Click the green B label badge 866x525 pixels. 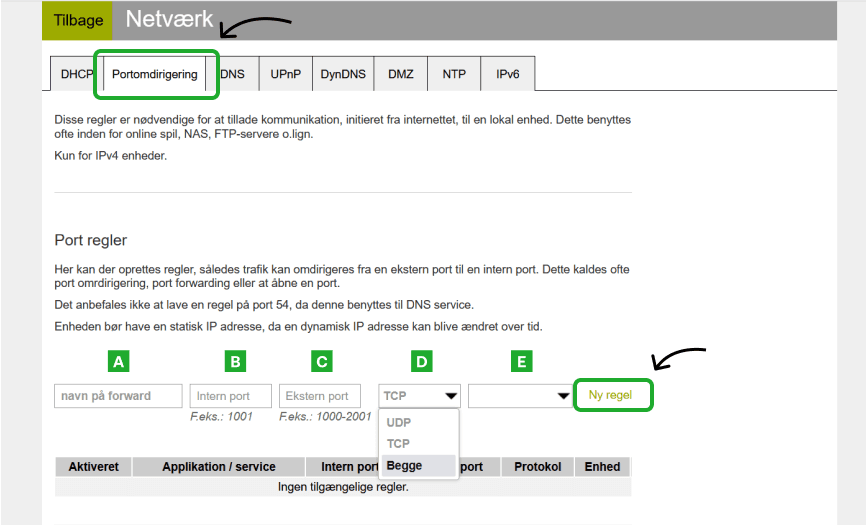click(235, 361)
